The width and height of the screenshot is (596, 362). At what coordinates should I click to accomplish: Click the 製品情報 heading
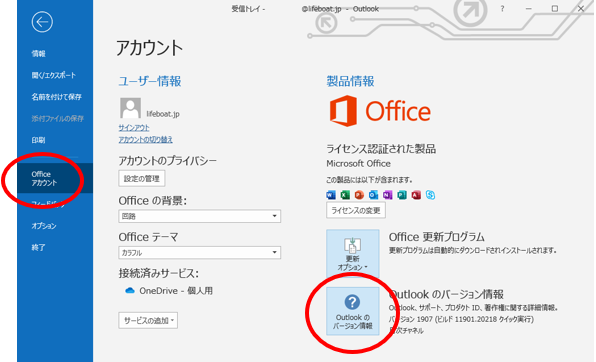350,81
